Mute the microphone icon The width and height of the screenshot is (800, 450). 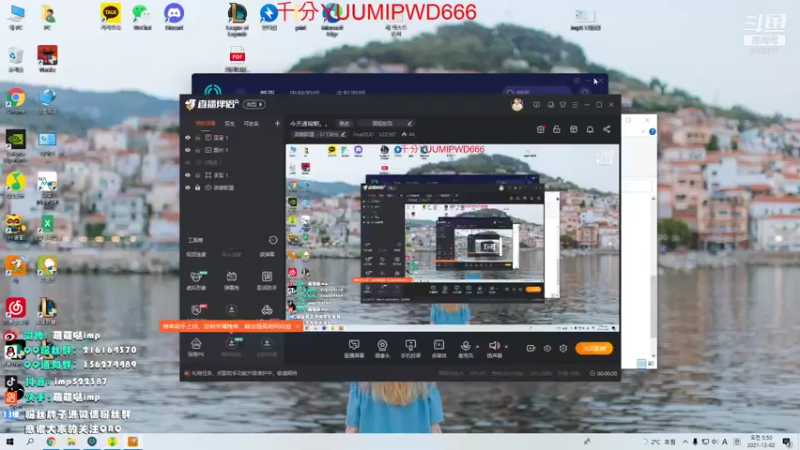pos(465,345)
